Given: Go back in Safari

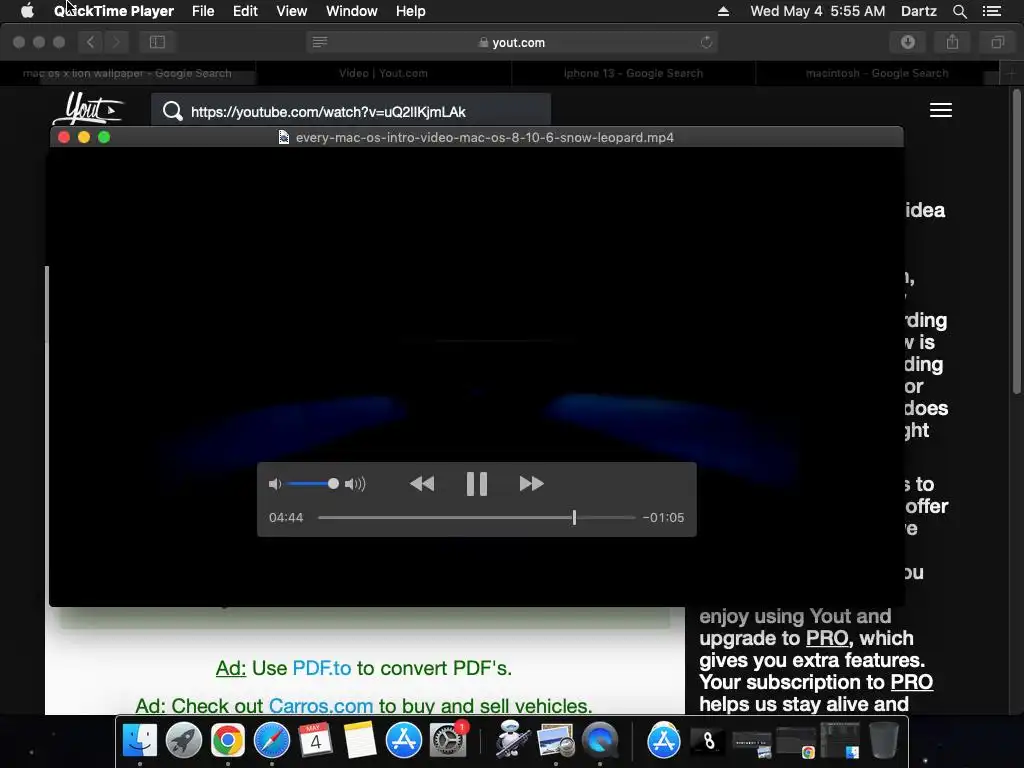Looking at the screenshot, I should (x=91, y=42).
